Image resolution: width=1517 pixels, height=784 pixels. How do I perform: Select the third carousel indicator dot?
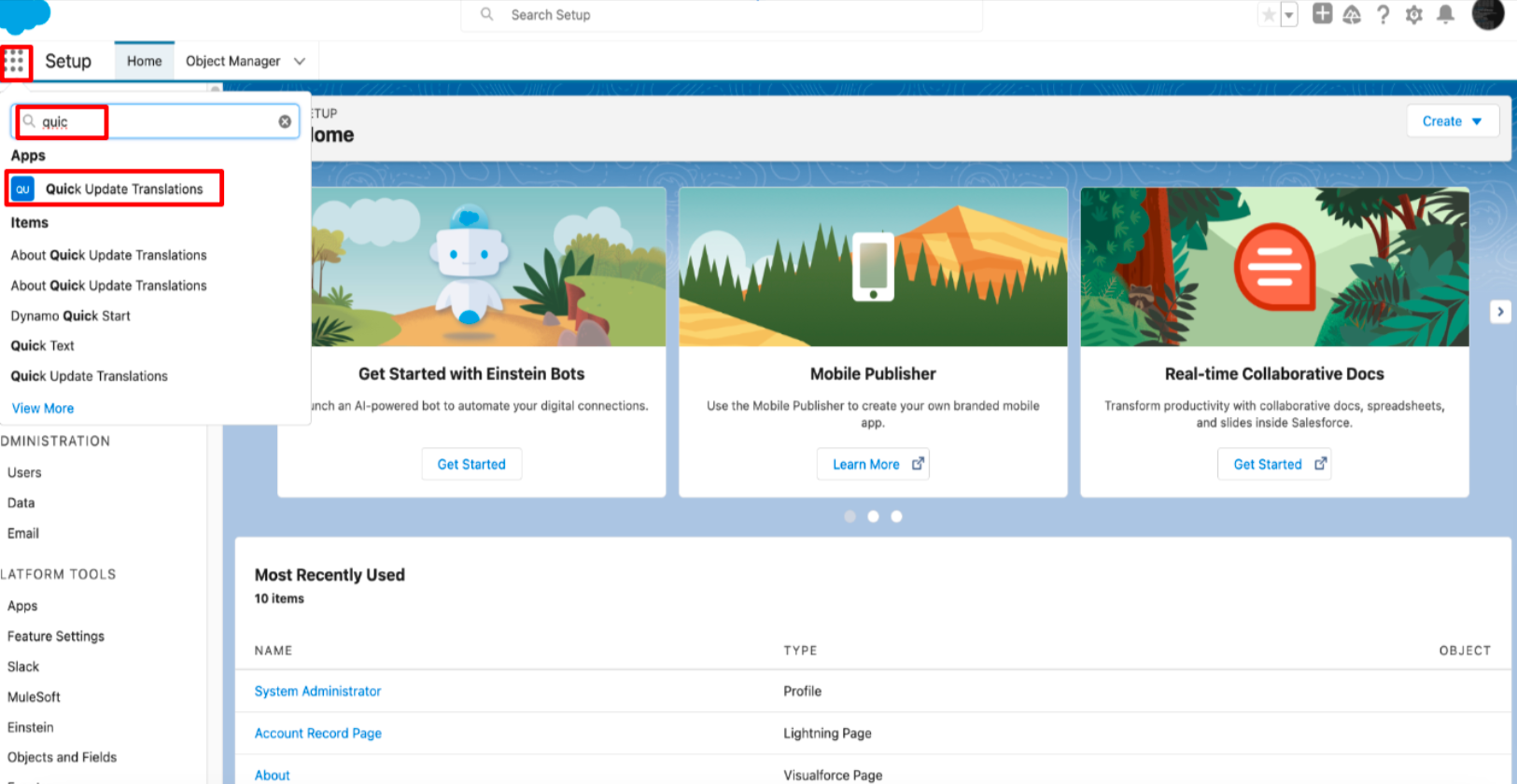point(896,516)
